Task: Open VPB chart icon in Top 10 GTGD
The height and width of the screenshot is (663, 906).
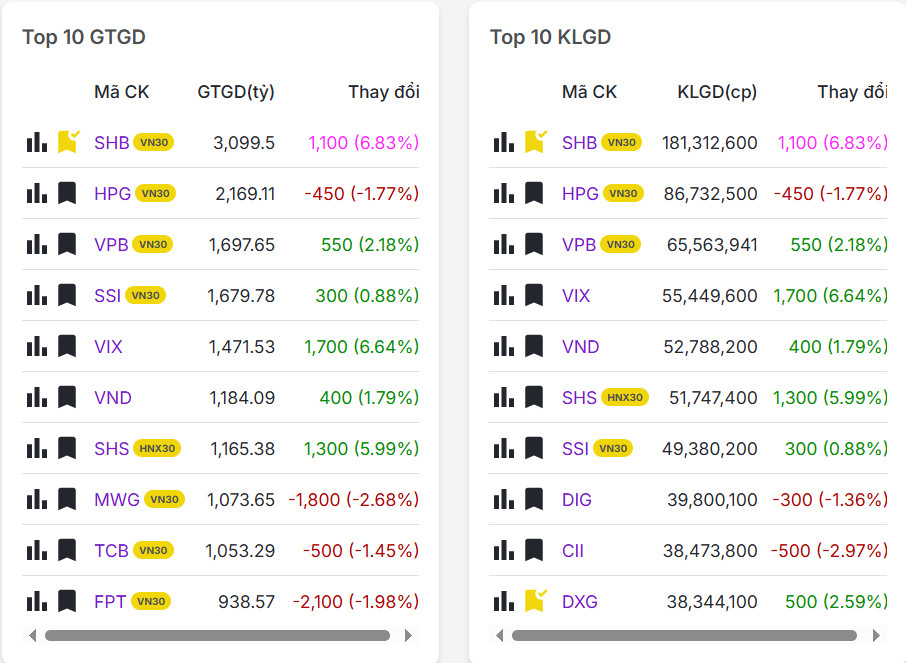Action: pyautogui.click(x=37, y=244)
